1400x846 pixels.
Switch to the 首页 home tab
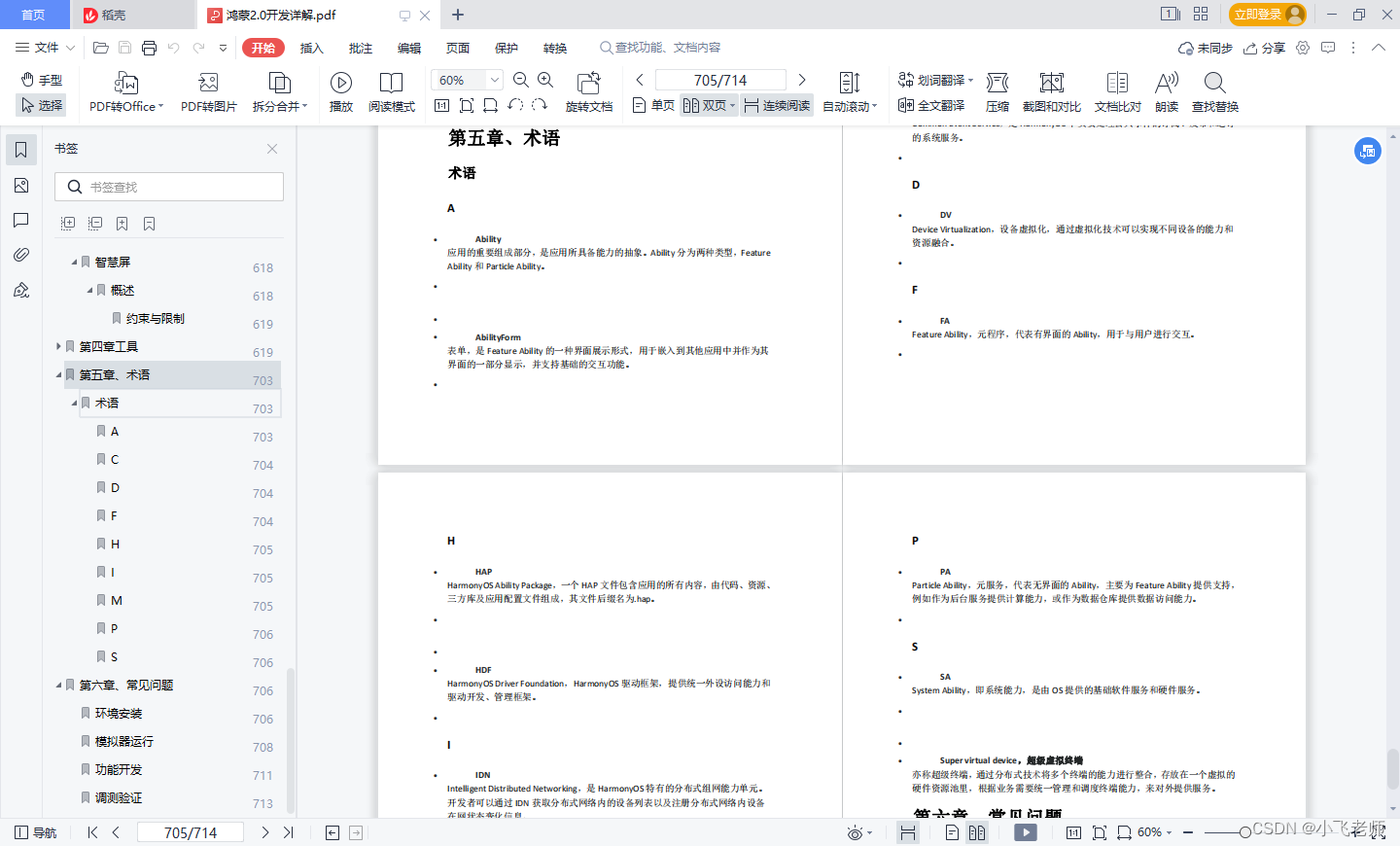[x=34, y=15]
